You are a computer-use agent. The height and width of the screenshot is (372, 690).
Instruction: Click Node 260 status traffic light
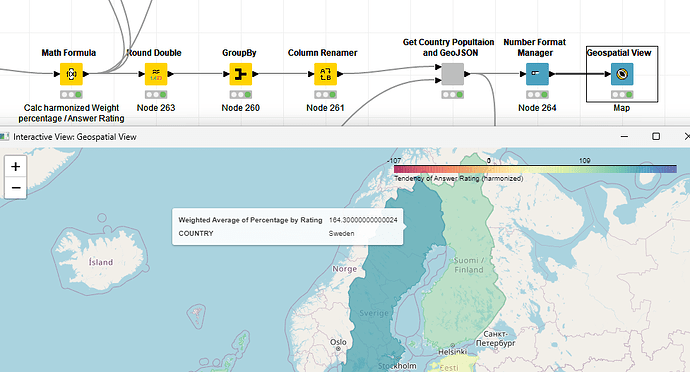coord(241,95)
